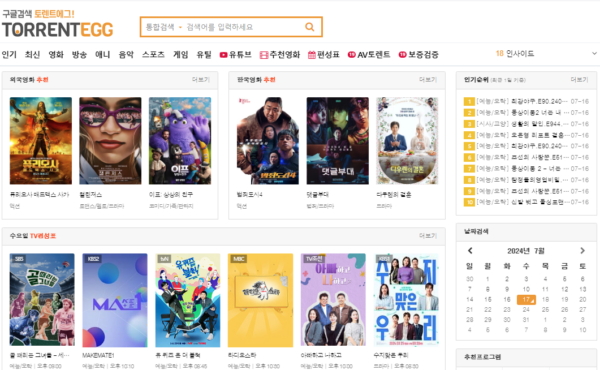Open the tvN 유 퀴즈 온 더 블럭 thumbnail
This screenshot has width=600, height=370.
[x=188, y=300]
